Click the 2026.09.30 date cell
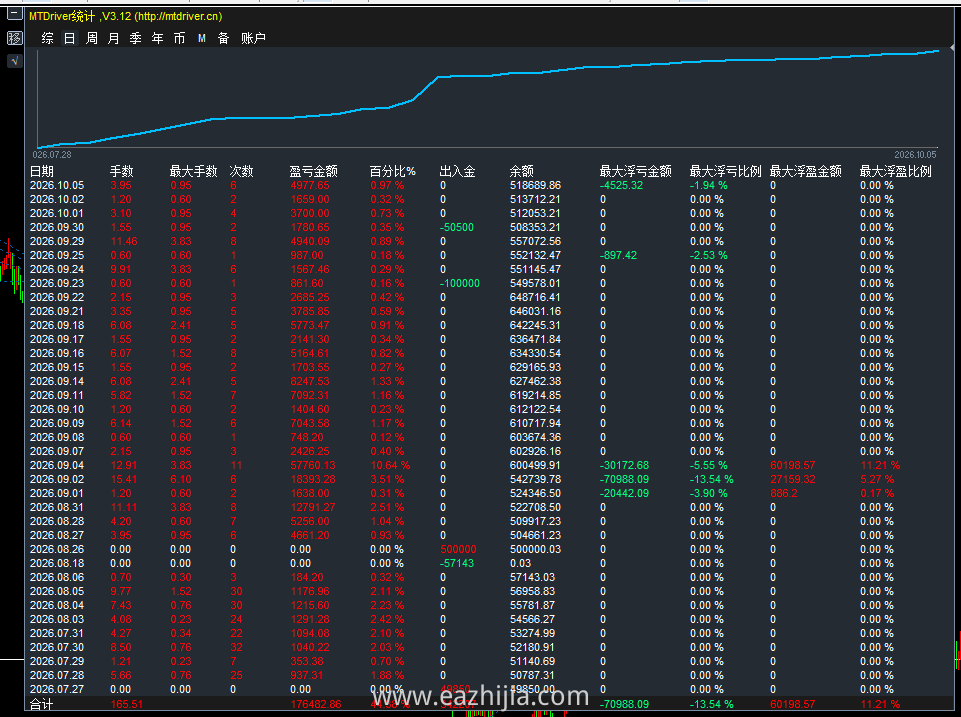961x717 pixels. pyautogui.click(x=57, y=227)
